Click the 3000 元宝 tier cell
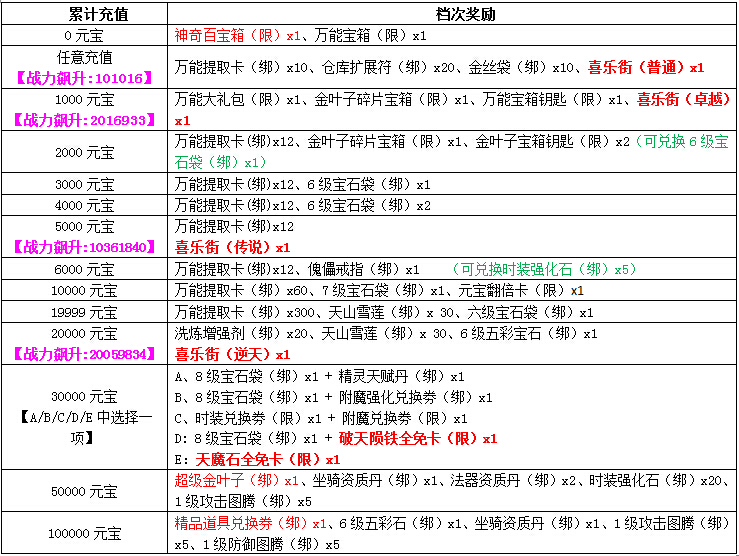This screenshot has width=739, height=556. (85, 185)
